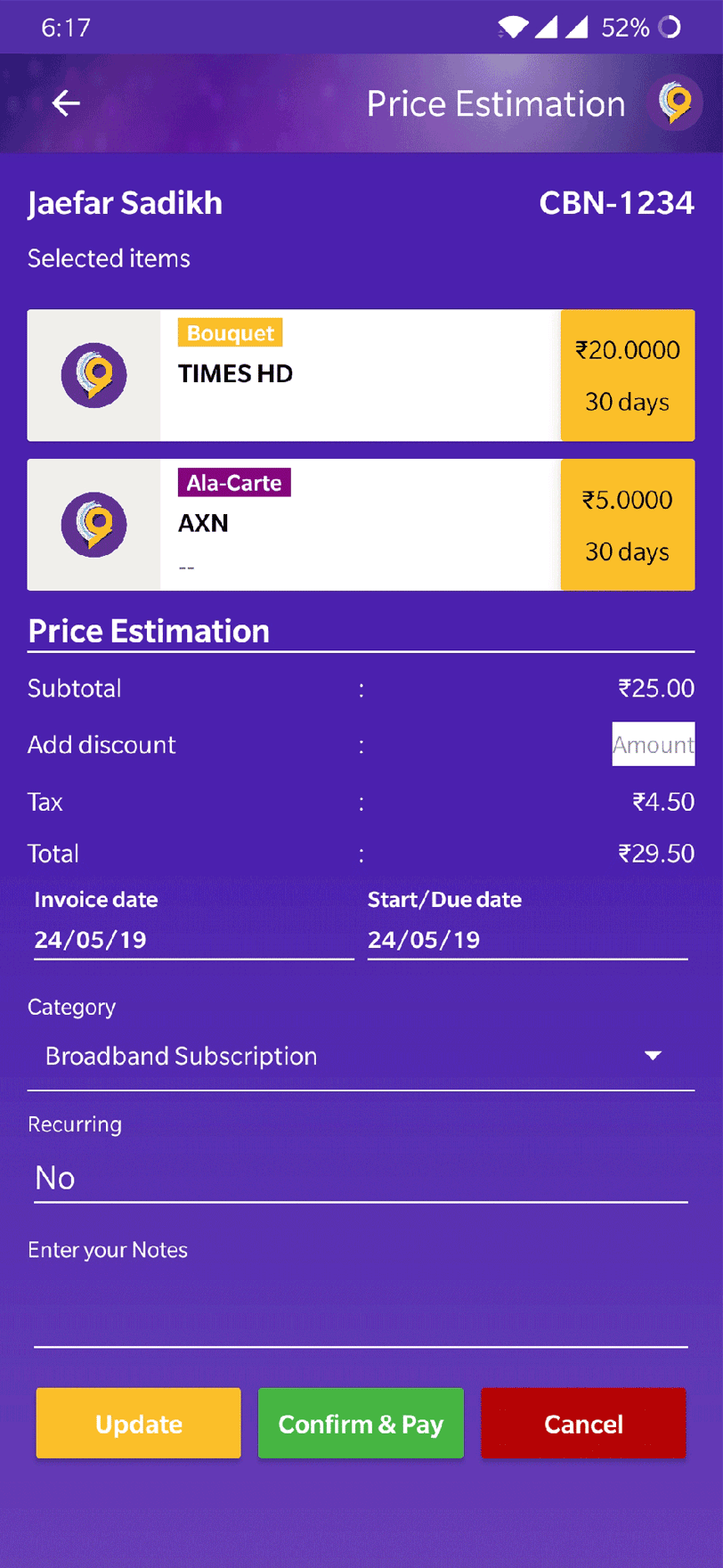Tap the dropdown arrow next to Broadband Subscription

point(653,1053)
